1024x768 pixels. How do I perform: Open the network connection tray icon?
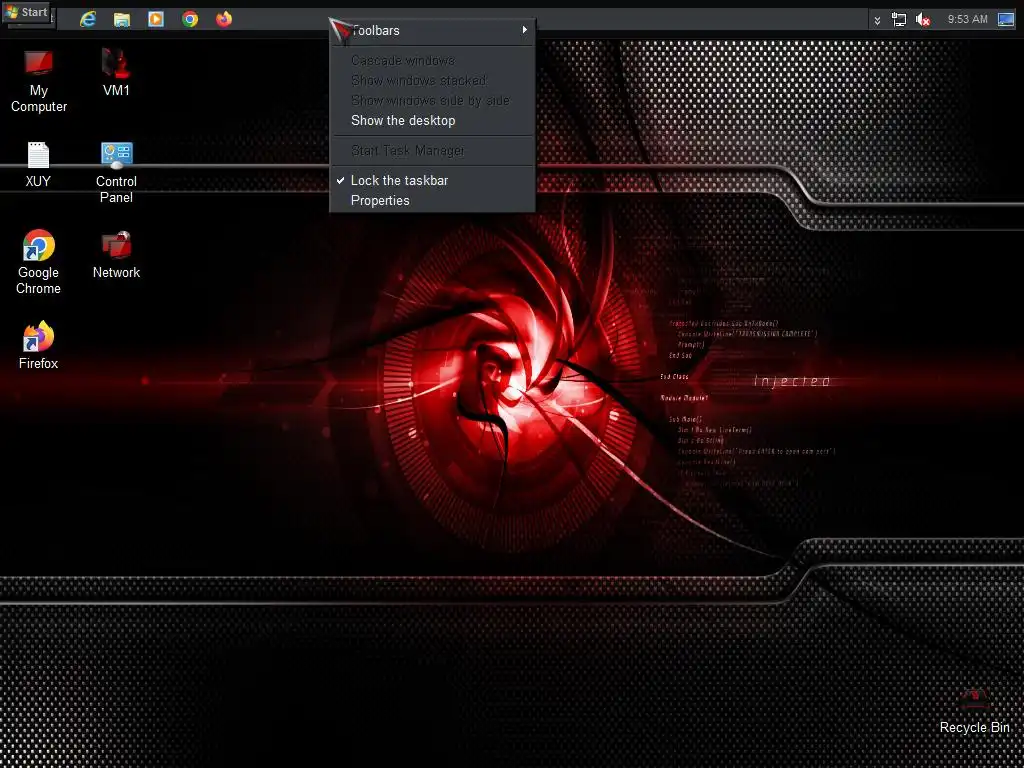[x=899, y=20]
